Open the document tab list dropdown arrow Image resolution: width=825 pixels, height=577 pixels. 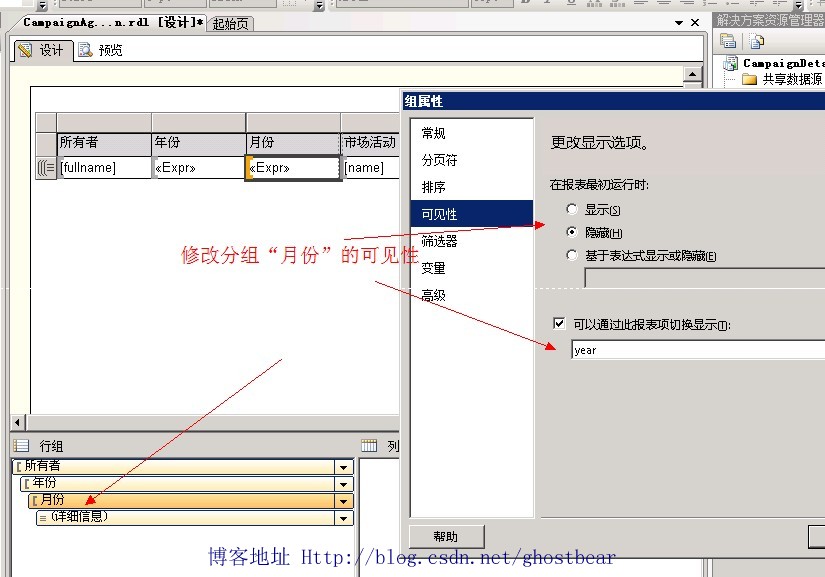(x=679, y=23)
